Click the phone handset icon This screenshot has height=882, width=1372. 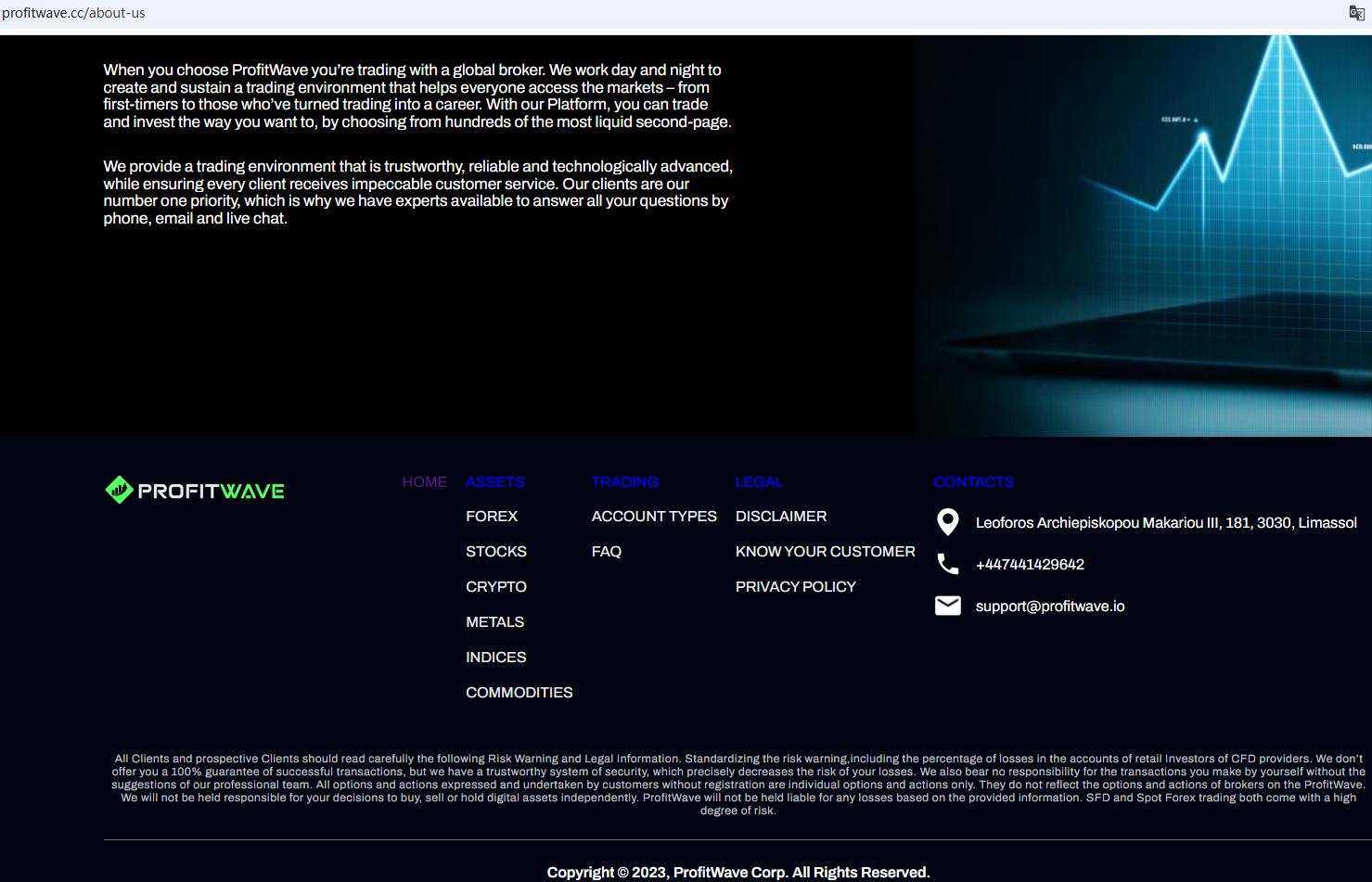pos(947,564)
